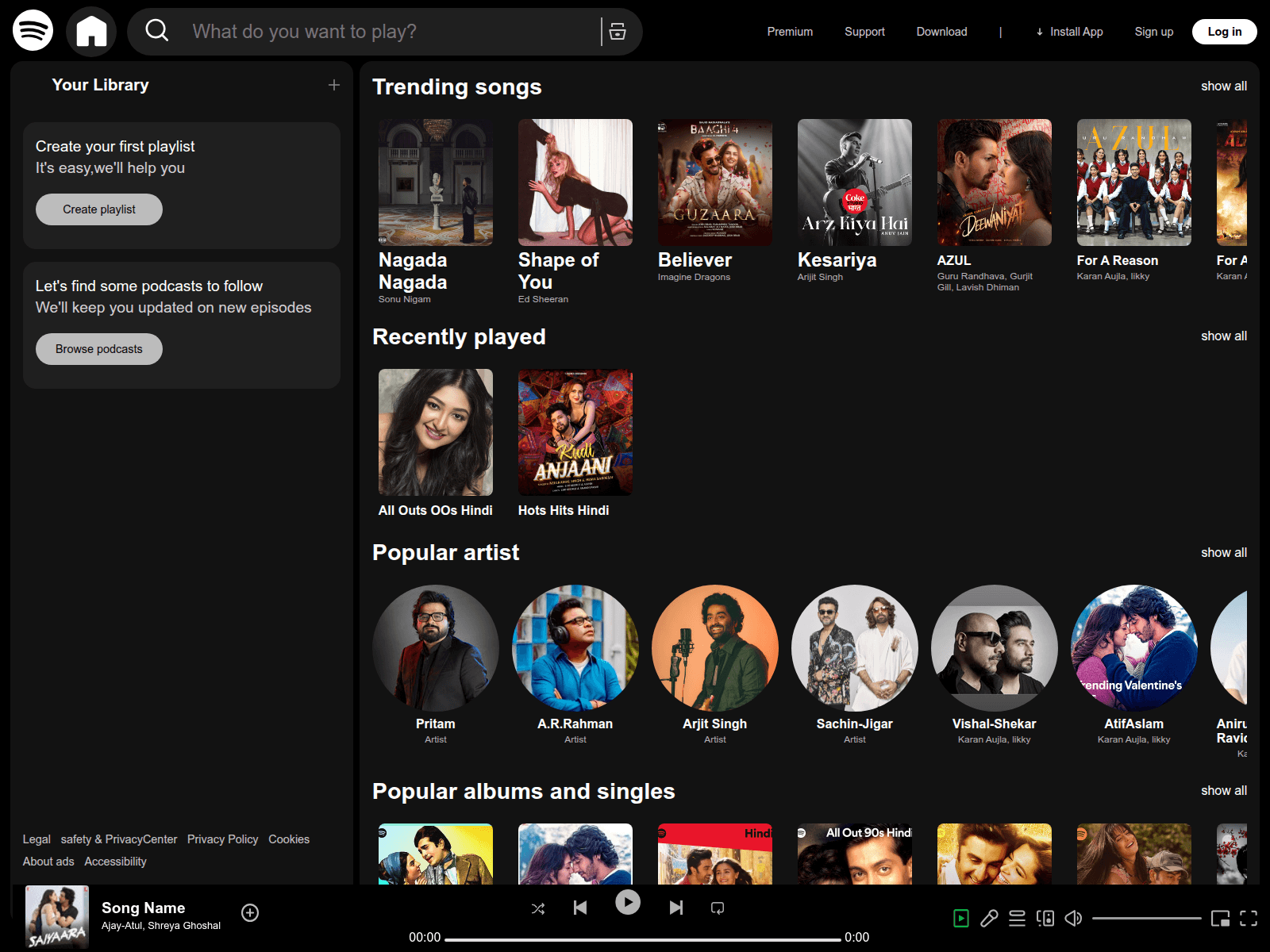Click the Browse podcasts button
The width and height of the screenshot is (1270, 952).
coord(99,349)
